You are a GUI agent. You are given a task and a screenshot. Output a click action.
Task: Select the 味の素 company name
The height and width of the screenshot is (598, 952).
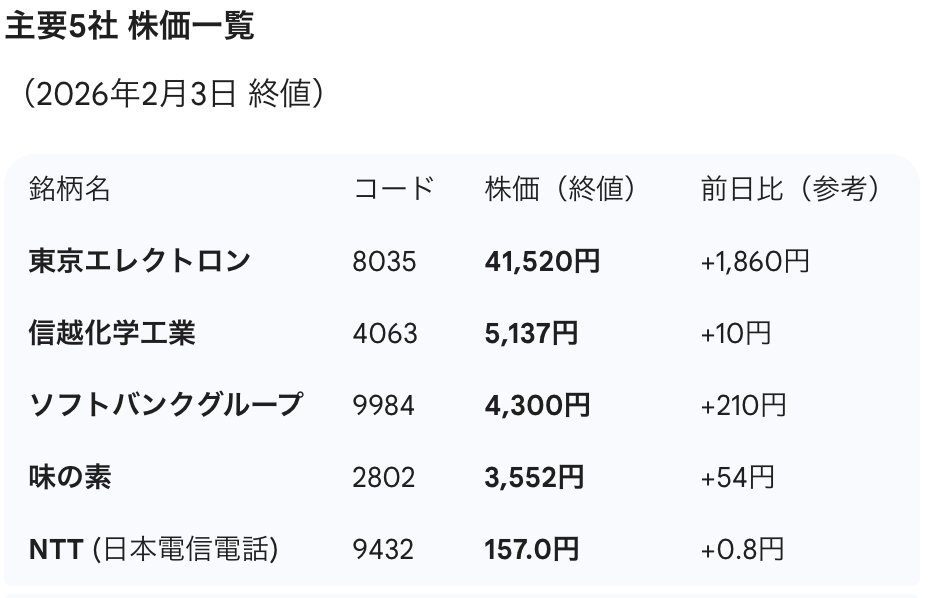coord(70,477)
